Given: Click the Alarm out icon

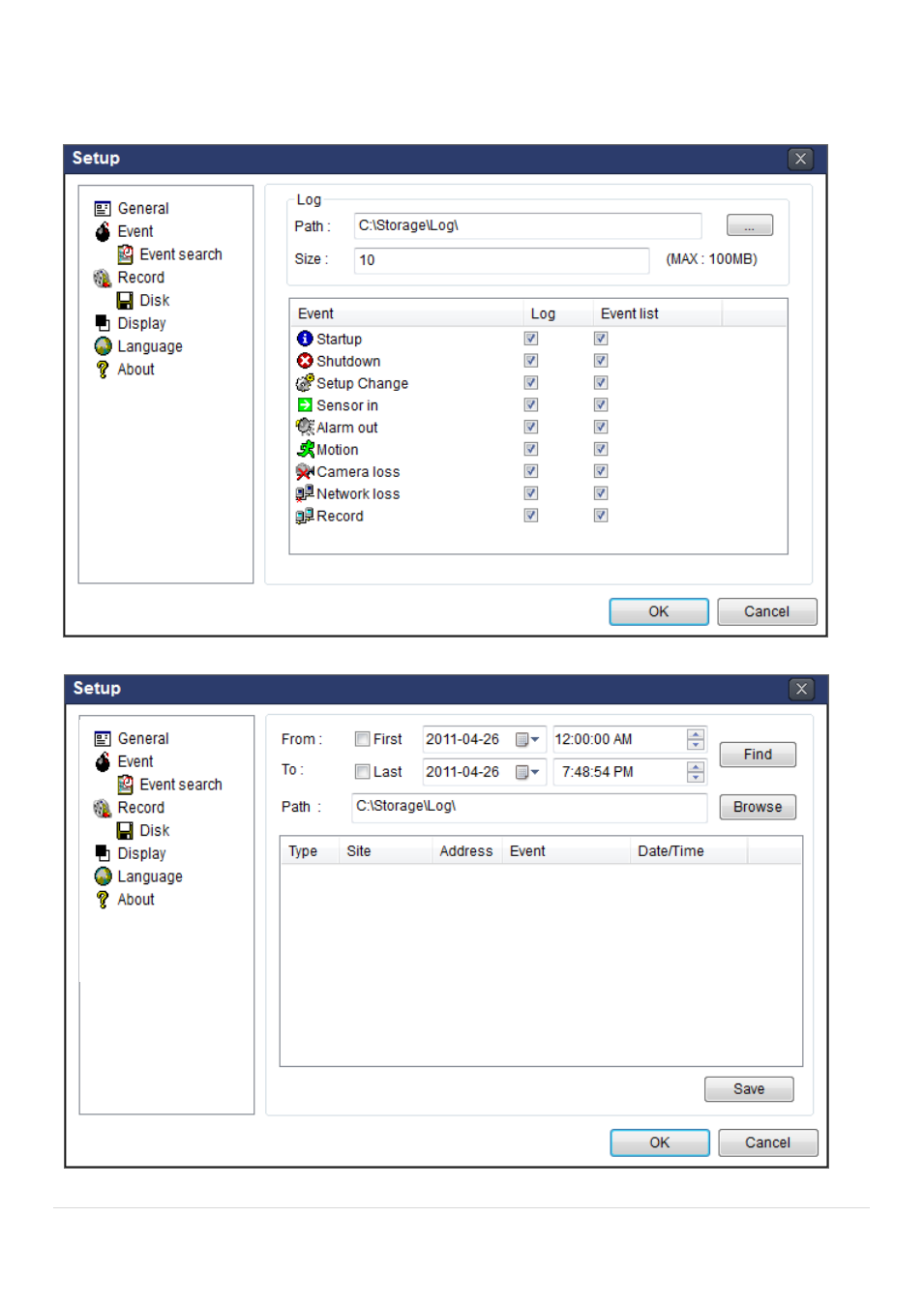Looking at the screenshot, I should click(305, 428).
